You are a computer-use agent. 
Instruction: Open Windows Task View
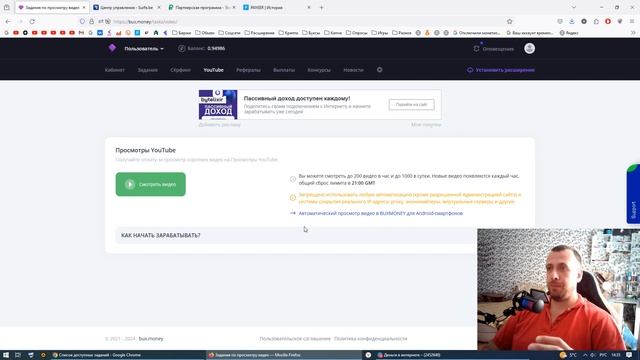[x=18, y=355]
